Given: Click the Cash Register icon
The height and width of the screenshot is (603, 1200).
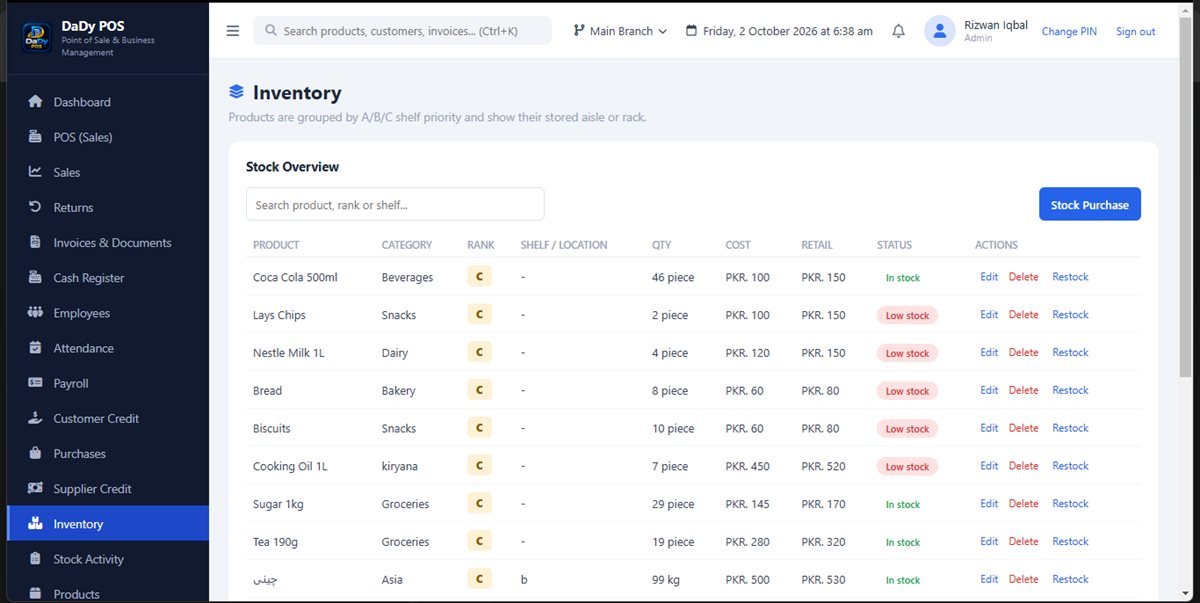Looking at the screenshot, I should click(x=35, y=278).
